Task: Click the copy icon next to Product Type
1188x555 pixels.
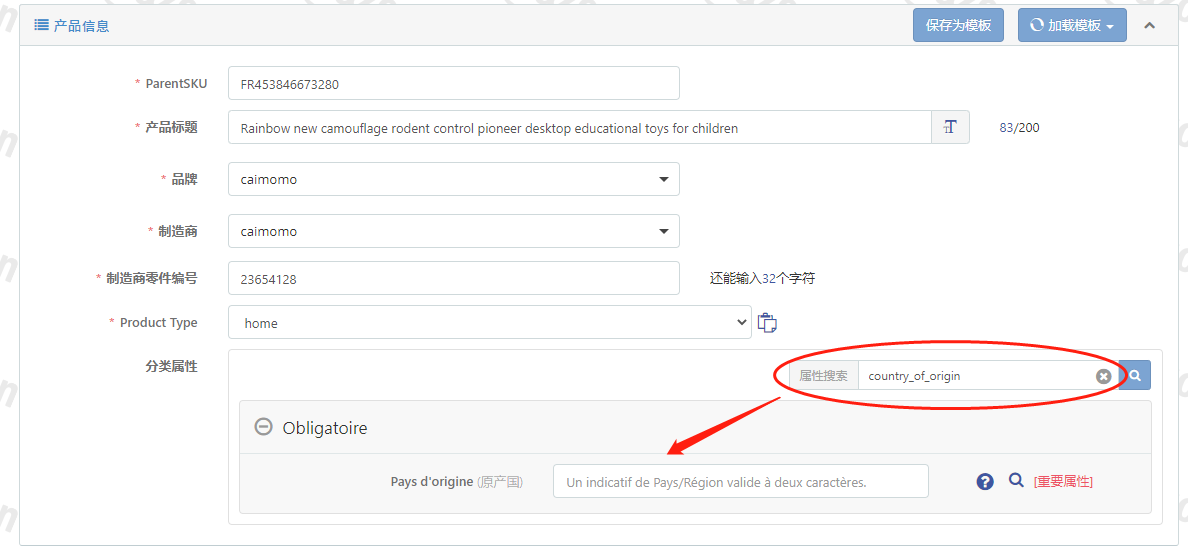Action: click(767, 323)
